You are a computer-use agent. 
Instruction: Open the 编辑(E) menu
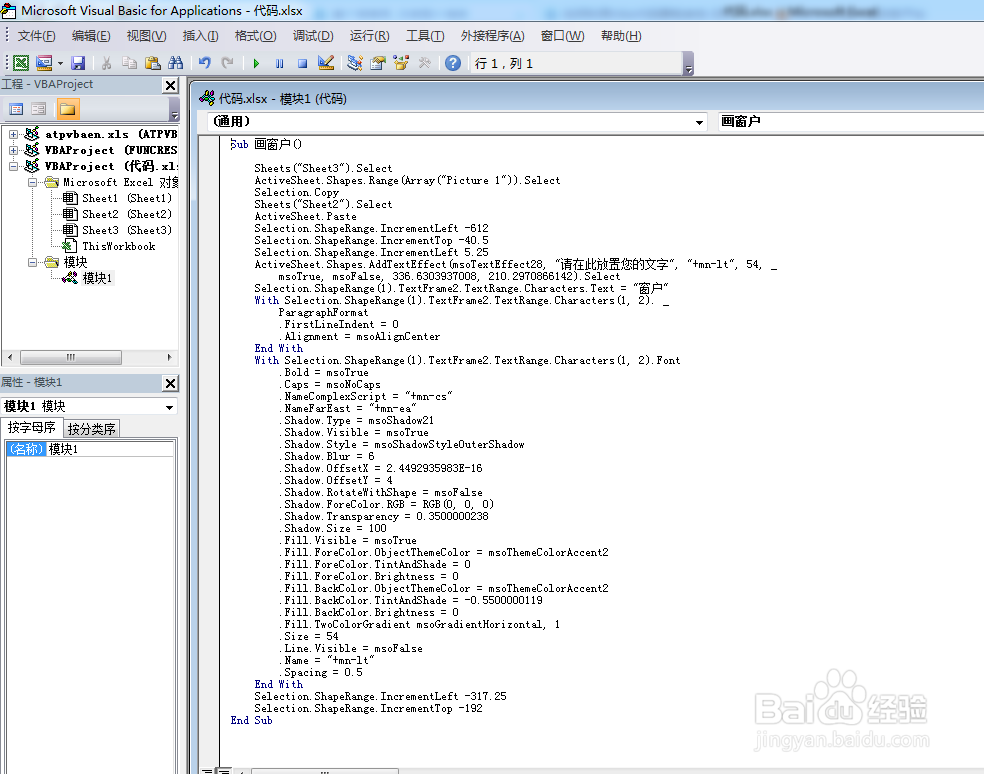(x=91, y=36)
